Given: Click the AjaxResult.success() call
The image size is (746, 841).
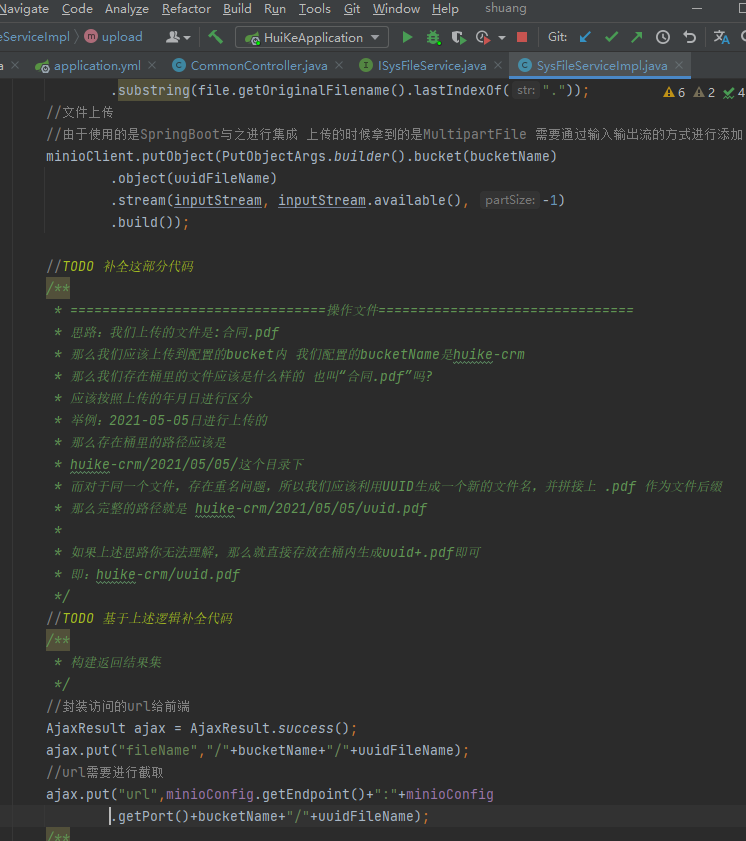Looking at the screenshot, I should coord(269,728).
